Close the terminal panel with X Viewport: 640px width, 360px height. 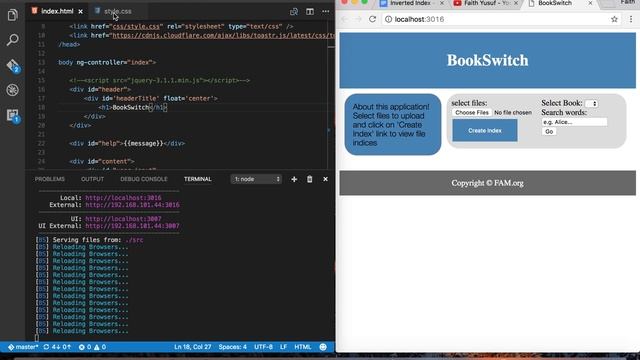click(325, 179)
